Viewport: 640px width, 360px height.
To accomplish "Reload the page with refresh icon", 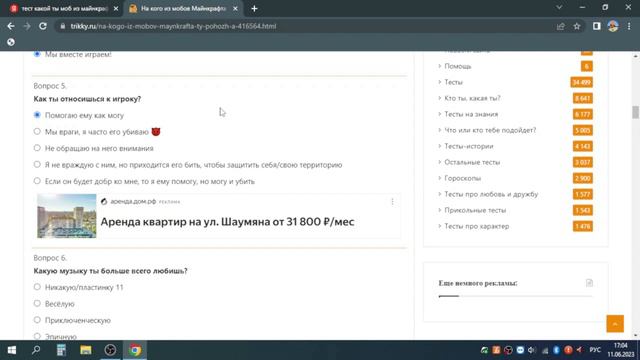I will pyautogui.click(x=43, y=26).
